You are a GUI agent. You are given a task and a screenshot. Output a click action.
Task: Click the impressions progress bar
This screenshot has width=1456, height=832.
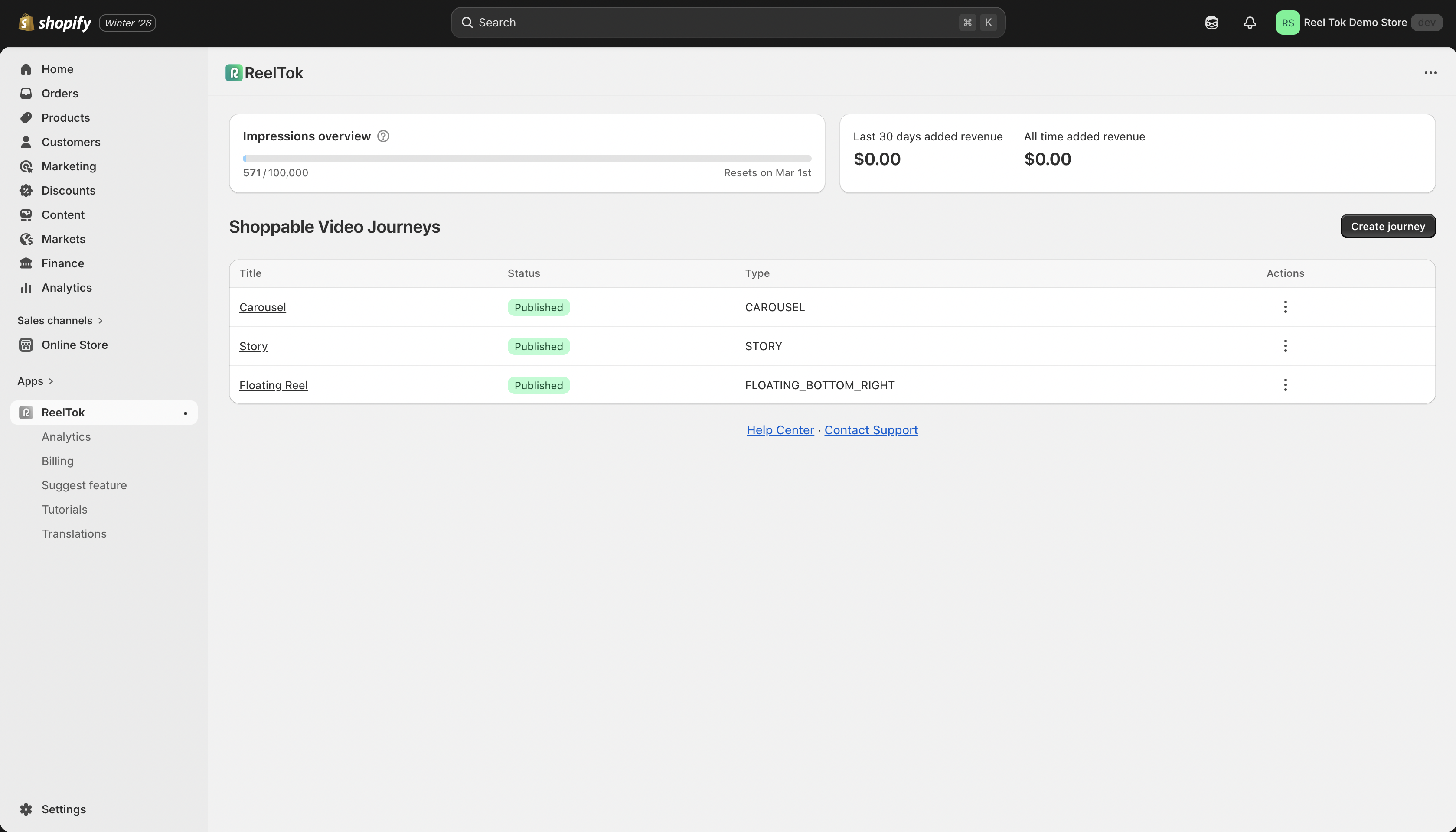[526, 158]
